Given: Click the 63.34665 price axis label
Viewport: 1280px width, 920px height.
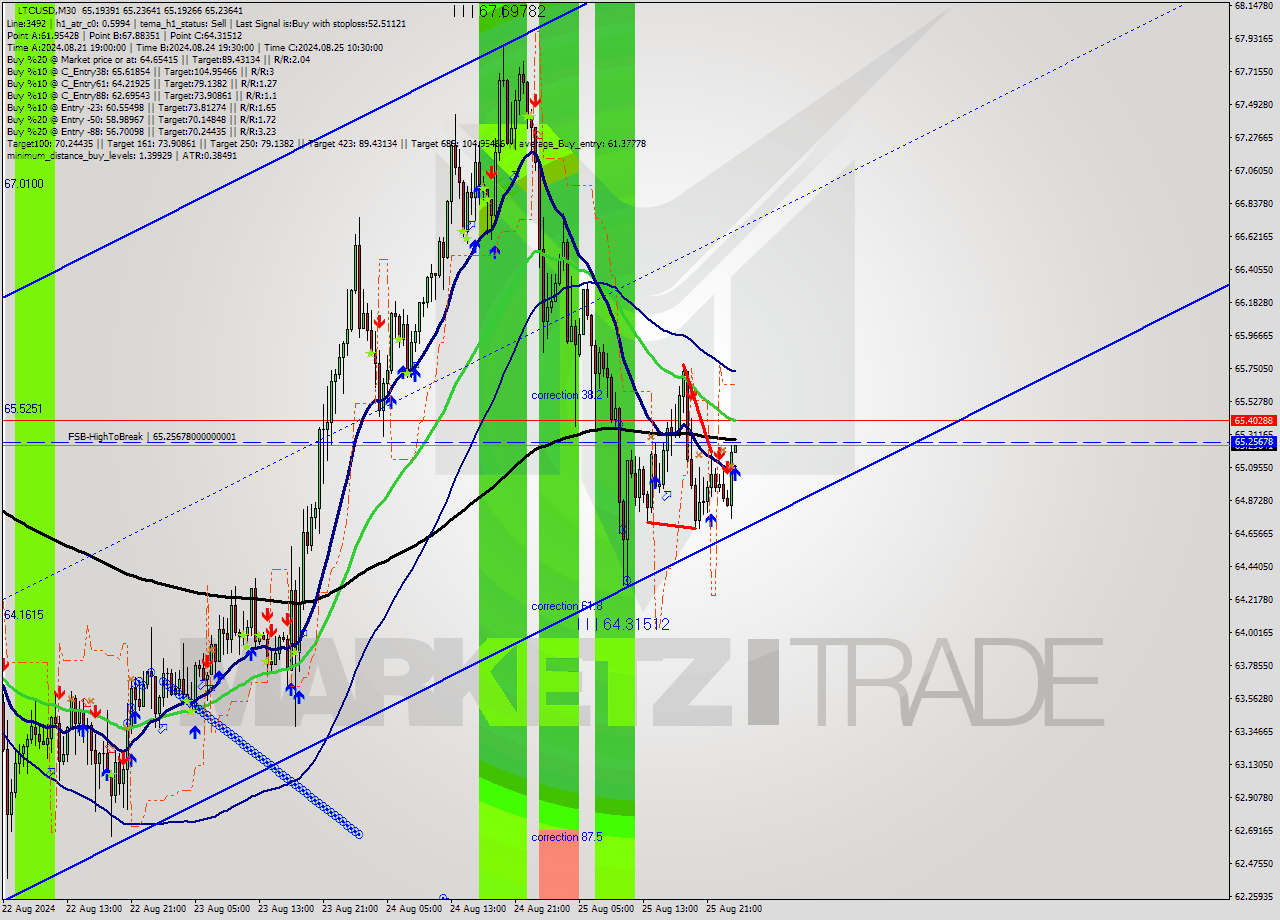Looking at the screenshot, I should coord(1254,731).
